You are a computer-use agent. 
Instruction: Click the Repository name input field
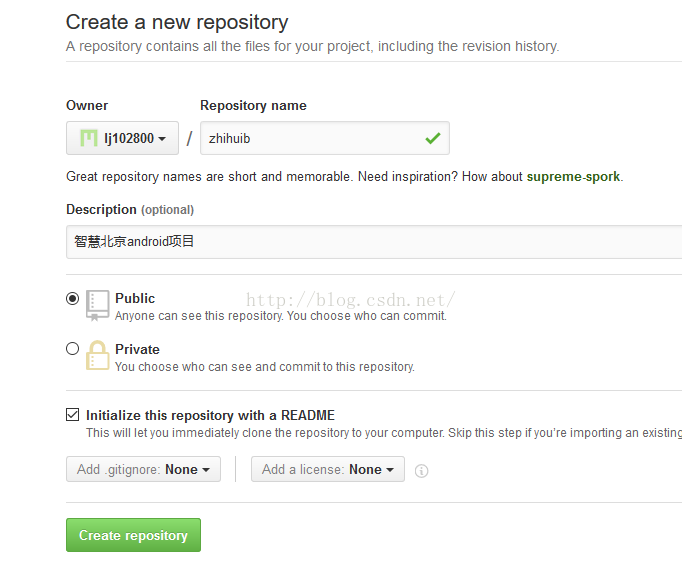point(310,139)
